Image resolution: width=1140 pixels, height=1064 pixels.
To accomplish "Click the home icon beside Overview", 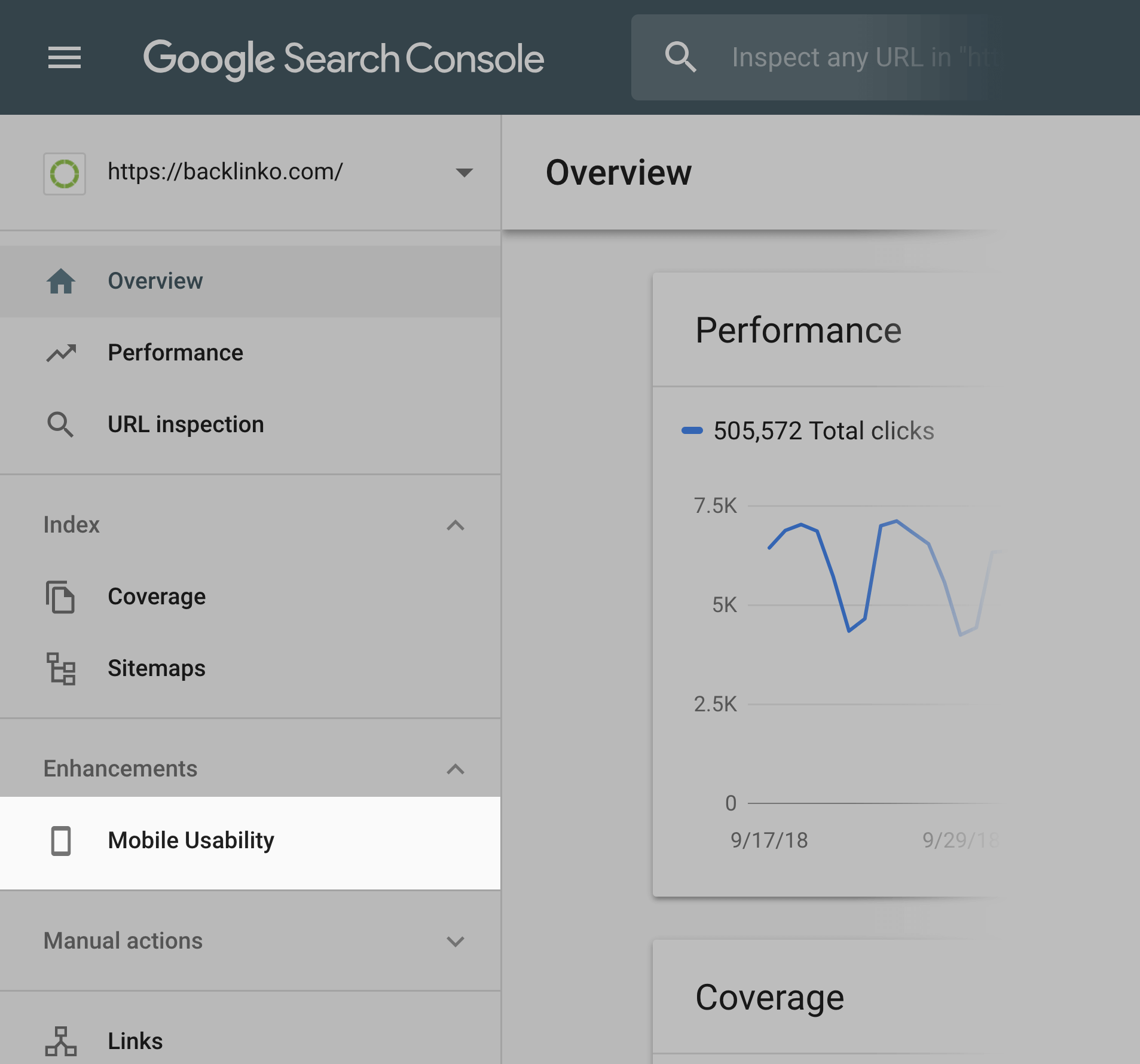I will click(61, 281).
